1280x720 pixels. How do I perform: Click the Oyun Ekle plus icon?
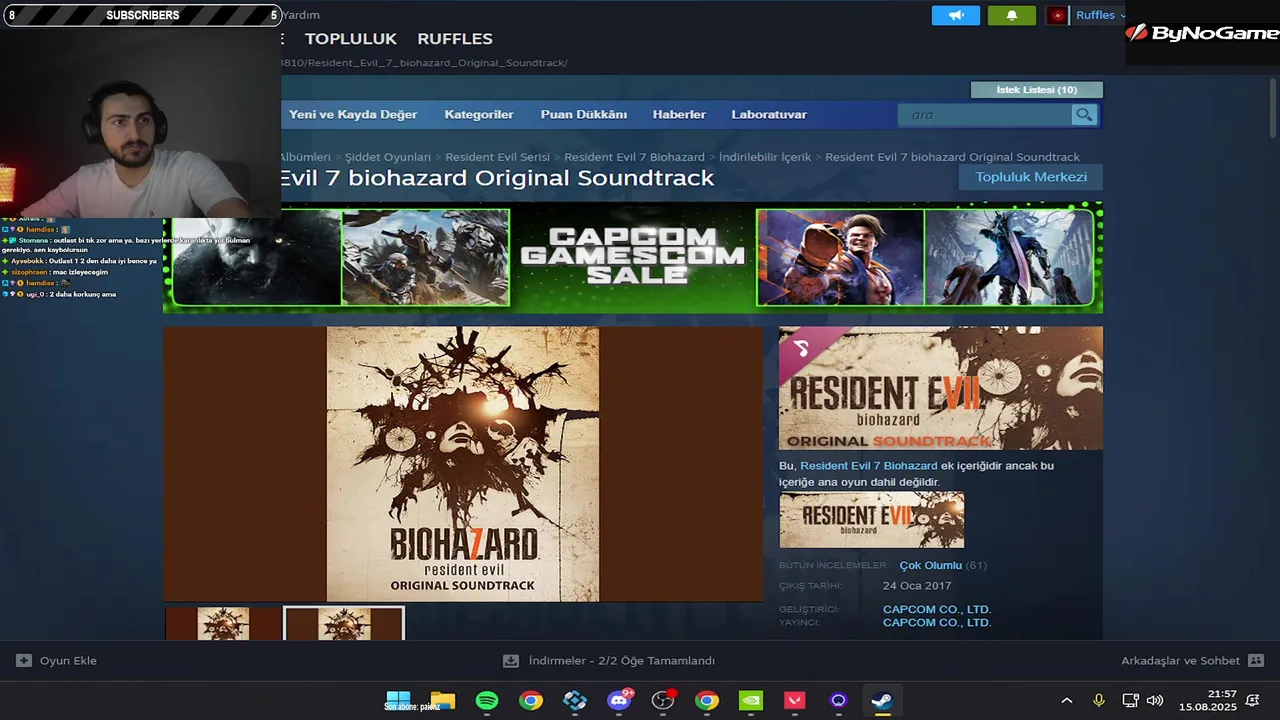coord(24,661)
